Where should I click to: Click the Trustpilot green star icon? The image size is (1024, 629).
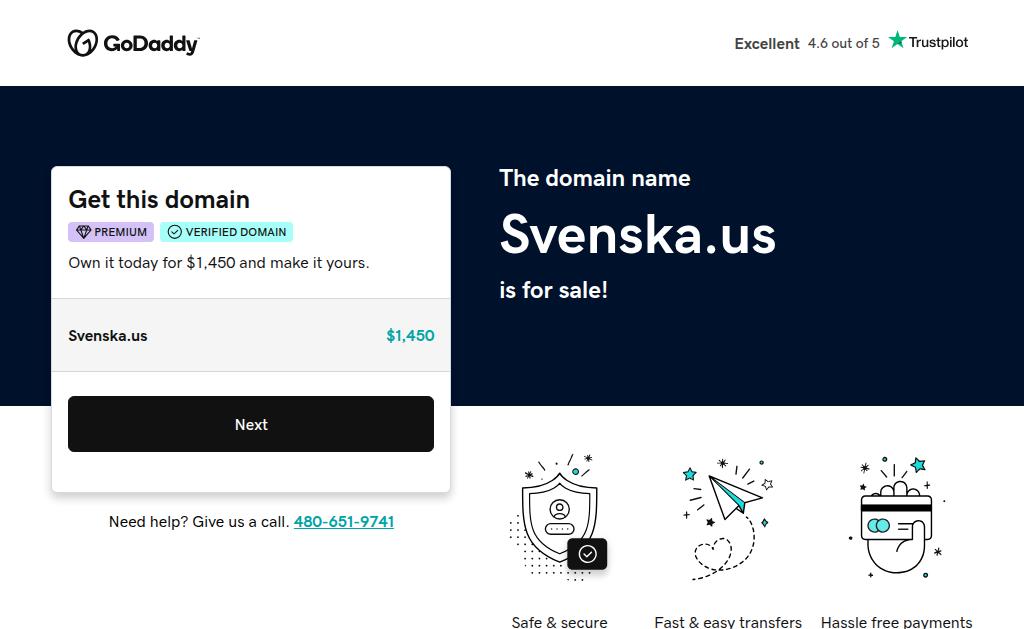pos(897,40)
